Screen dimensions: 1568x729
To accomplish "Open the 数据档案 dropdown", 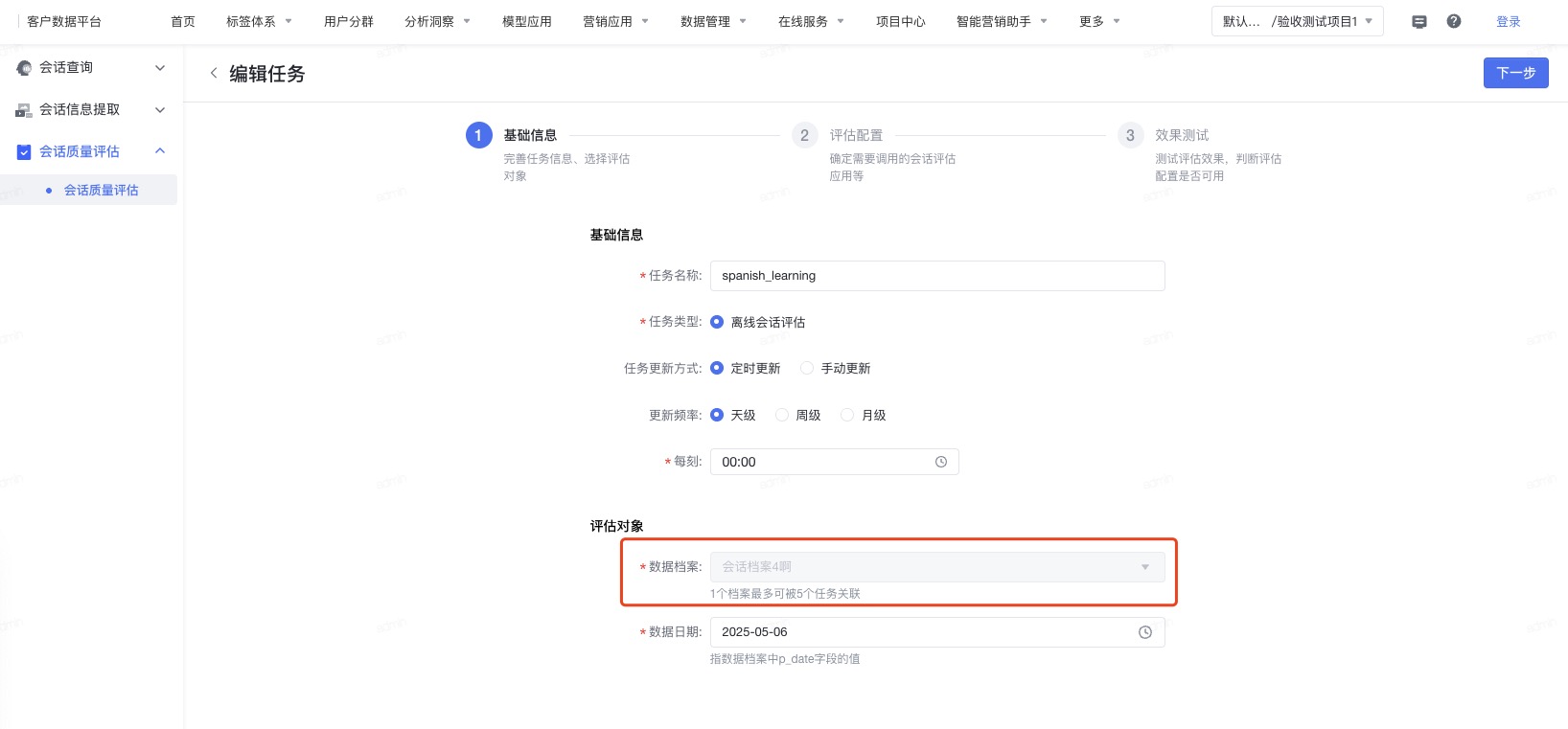I will [937, 567].
